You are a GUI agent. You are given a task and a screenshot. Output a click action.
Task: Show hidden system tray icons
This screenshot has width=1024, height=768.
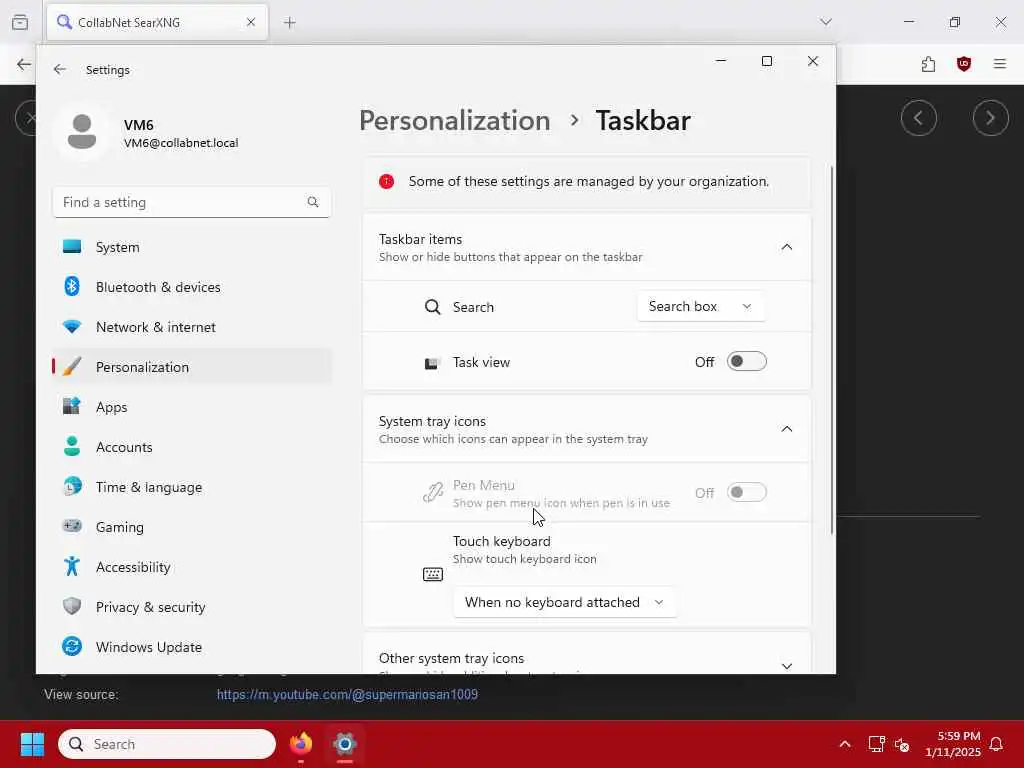[x=845, y=744]
